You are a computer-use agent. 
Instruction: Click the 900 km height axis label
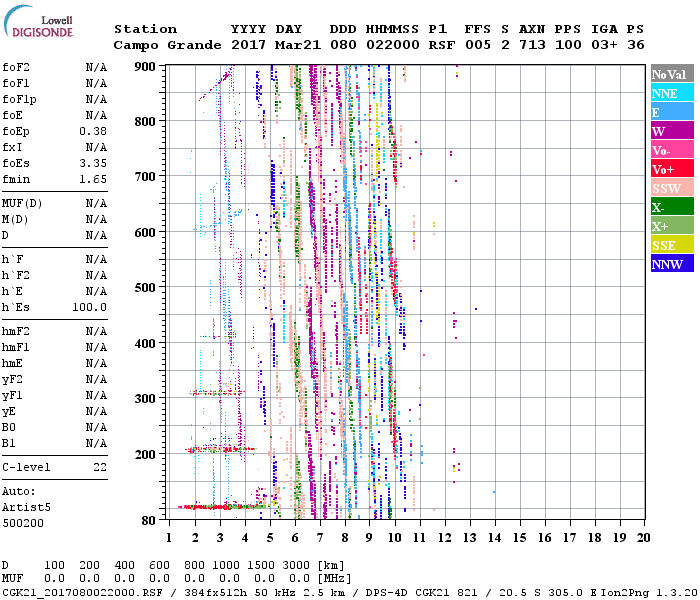145,67
